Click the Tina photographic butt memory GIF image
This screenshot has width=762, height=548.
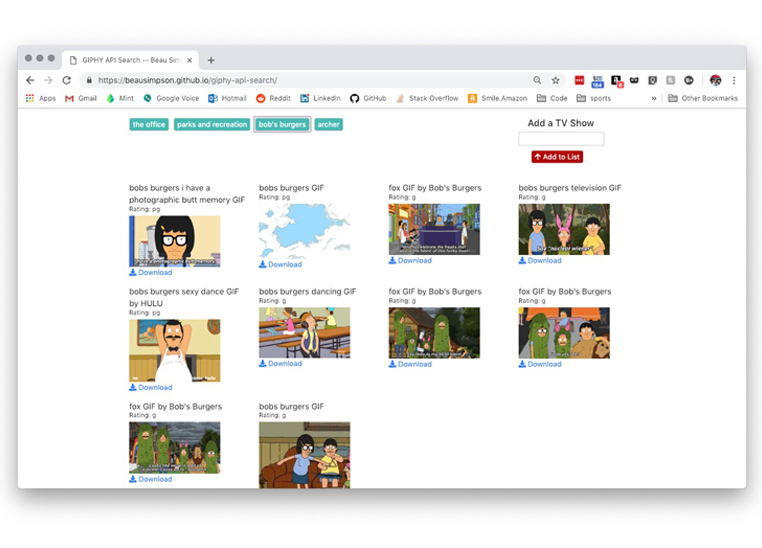(x=174, y=241)
